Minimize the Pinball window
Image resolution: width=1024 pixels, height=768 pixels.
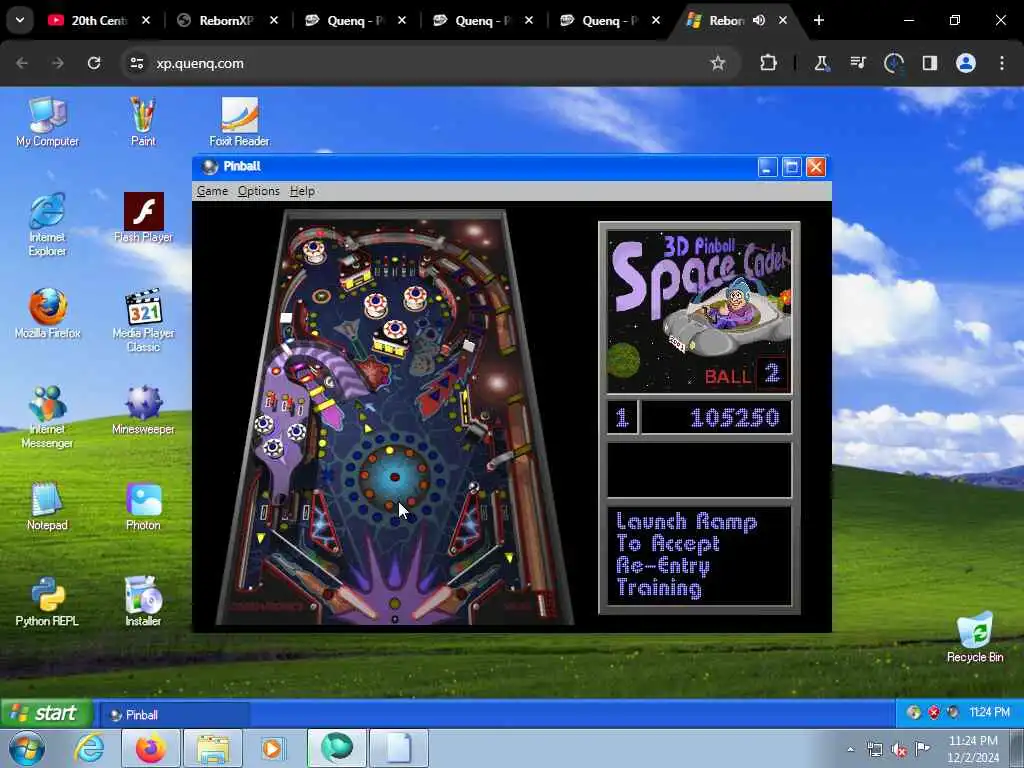click(x=767, y=167)
